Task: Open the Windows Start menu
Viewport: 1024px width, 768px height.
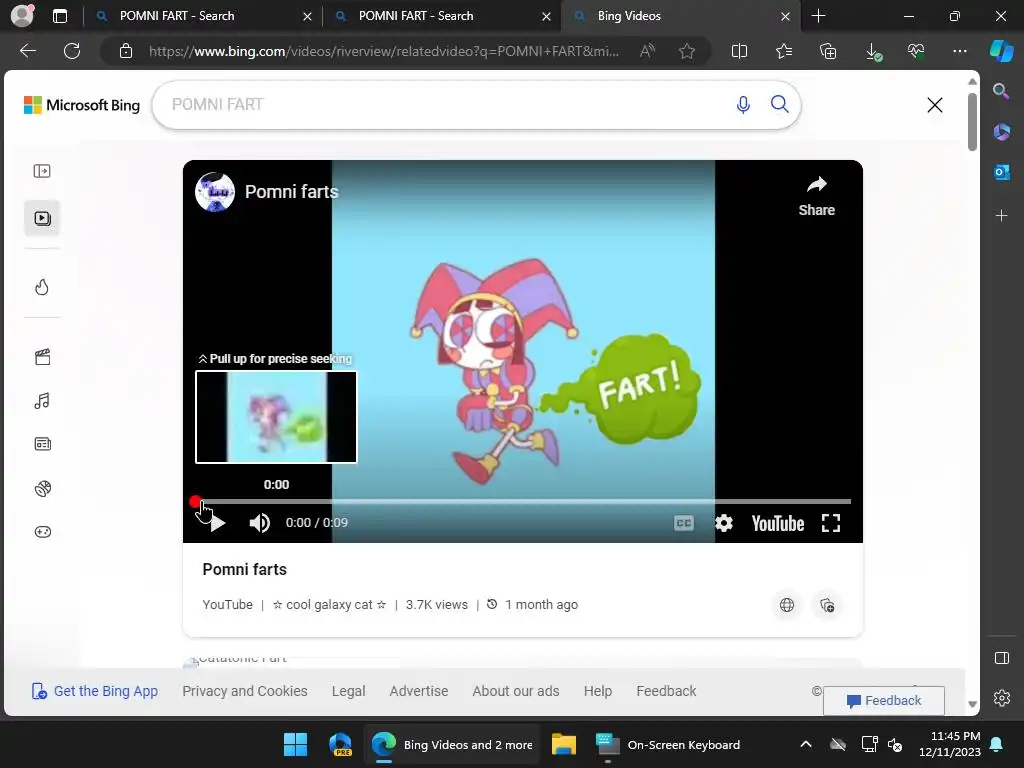Action: tap(295, 744)
